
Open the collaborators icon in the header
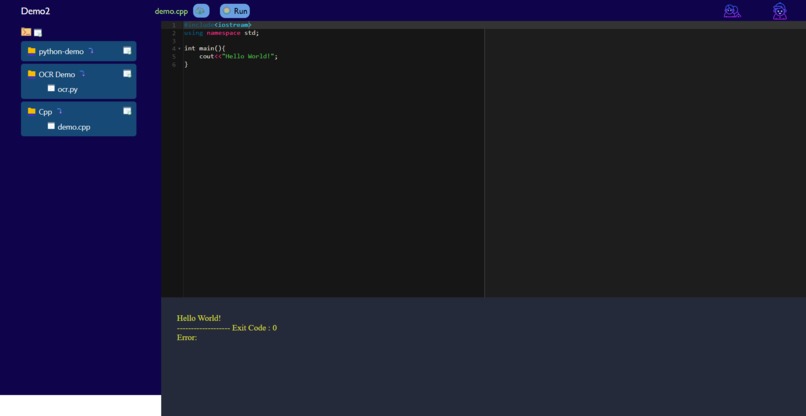pos(732,11)
